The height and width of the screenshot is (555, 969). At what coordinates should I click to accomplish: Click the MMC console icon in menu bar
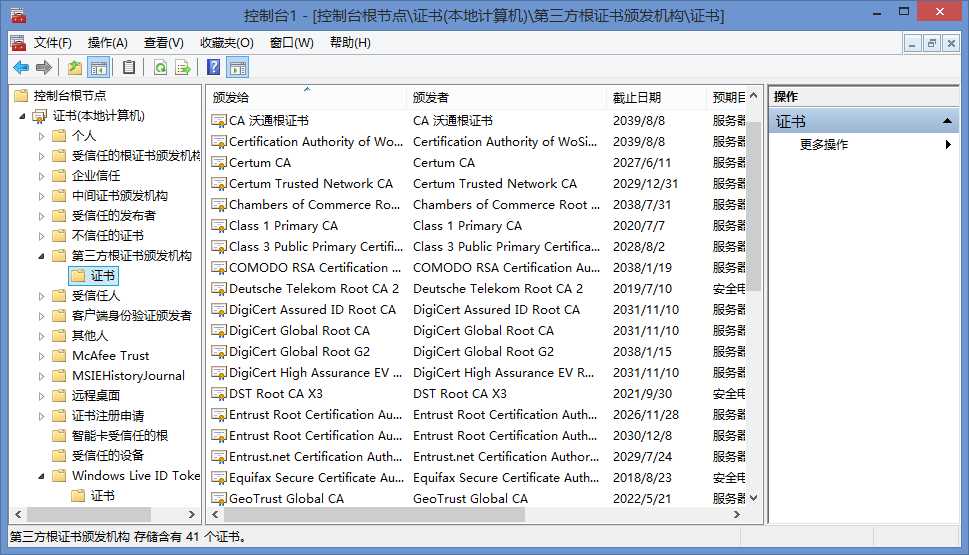18,43
